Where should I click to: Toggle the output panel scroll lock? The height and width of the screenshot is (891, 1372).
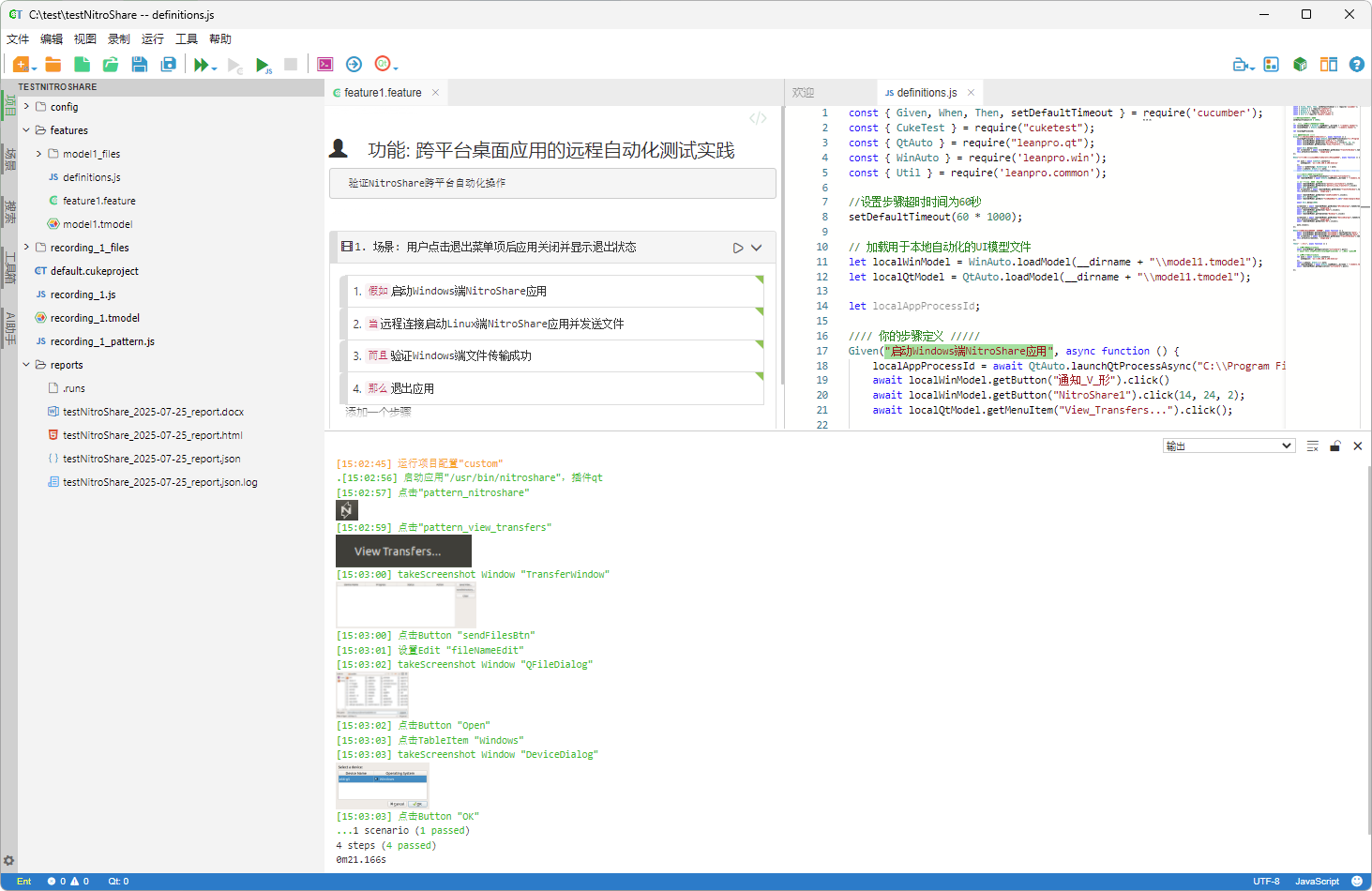(x=1335, y=446)
